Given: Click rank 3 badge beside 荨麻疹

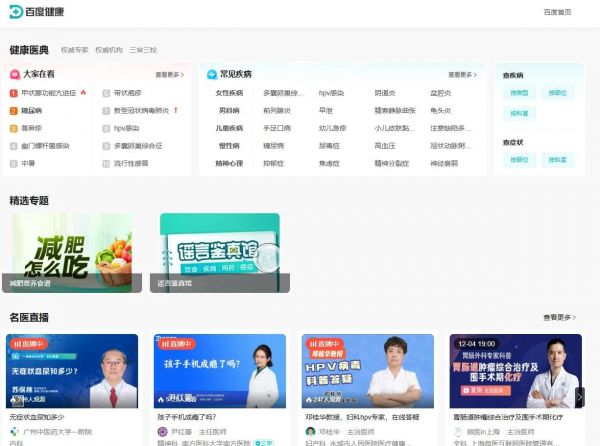Looking at the screenshot, I should click(13, 128).
